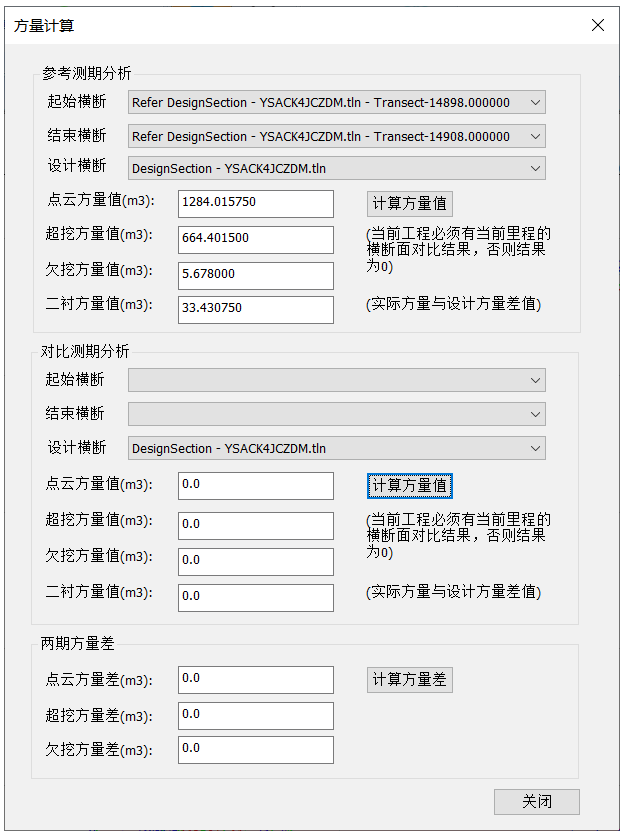Click 计算方量值 button in 参考测期分析 section
Image resolution: width=624 pixels, height=838 pixels.
[410, 203]
